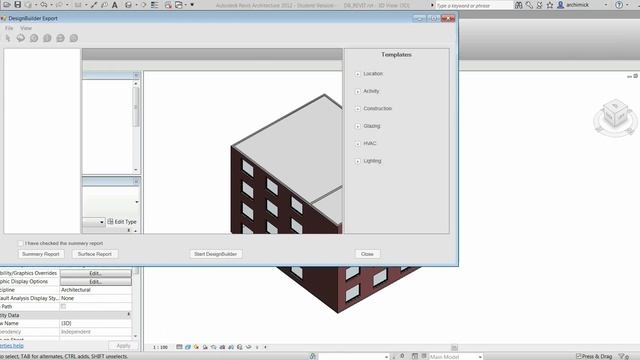The image size is (640, 360).
Task: Click the Switch Windows icon in quick access toolbar
Action: point(179,5)
